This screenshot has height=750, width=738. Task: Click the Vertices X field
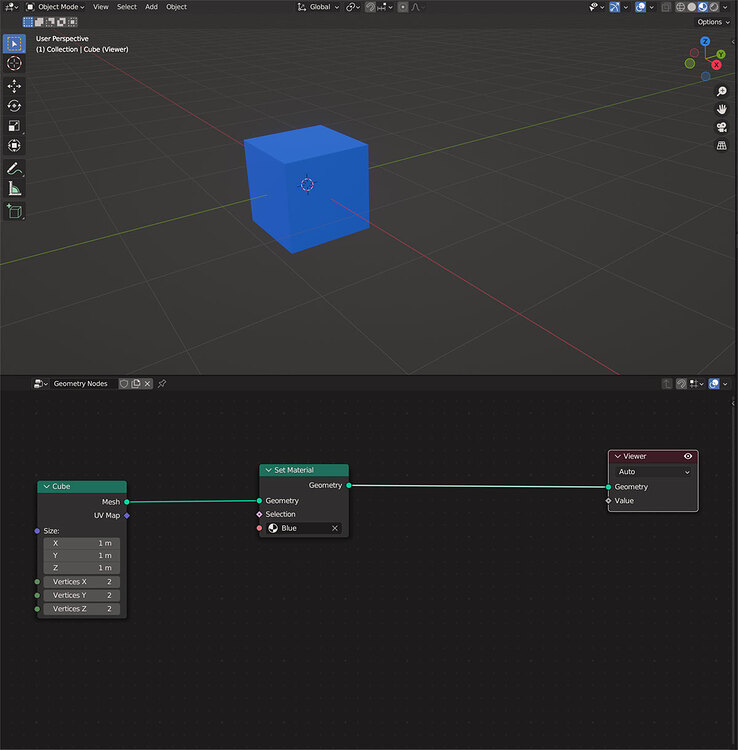click(x=81, y=582)
